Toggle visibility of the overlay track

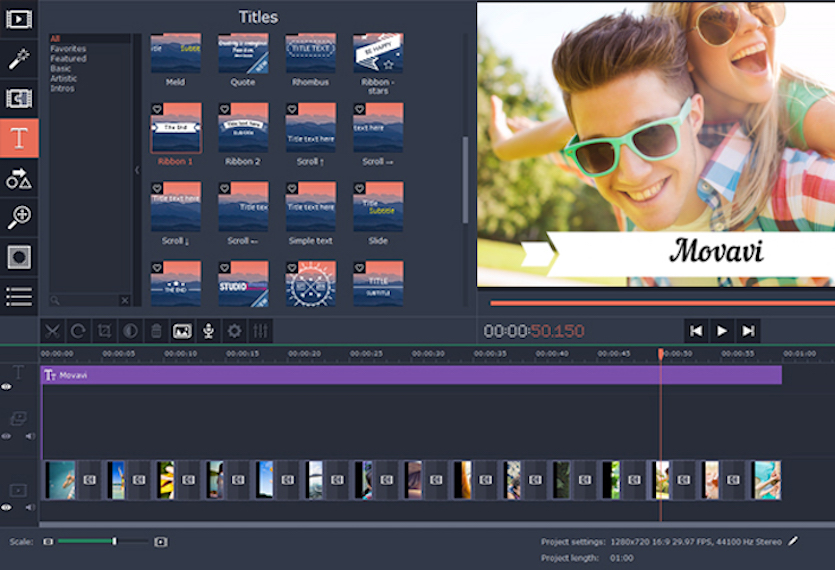(6, 436)
